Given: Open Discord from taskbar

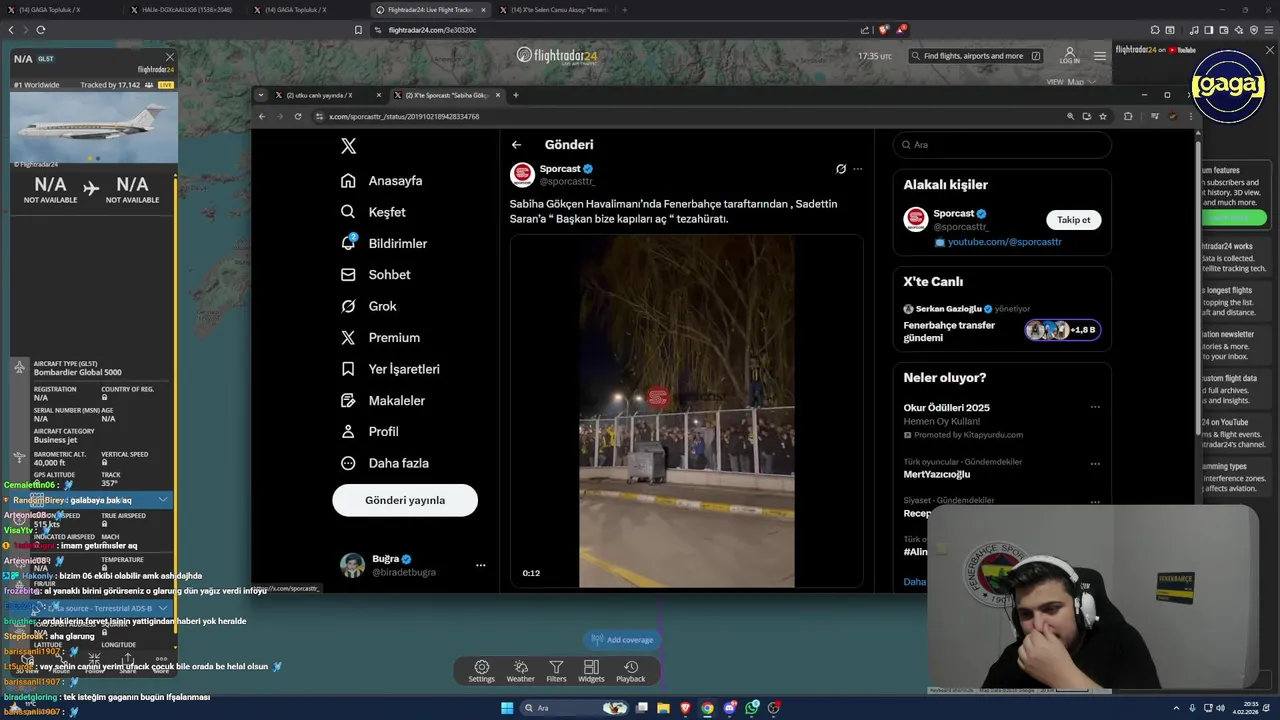Looking at the screenshot, I should [730, 708].
